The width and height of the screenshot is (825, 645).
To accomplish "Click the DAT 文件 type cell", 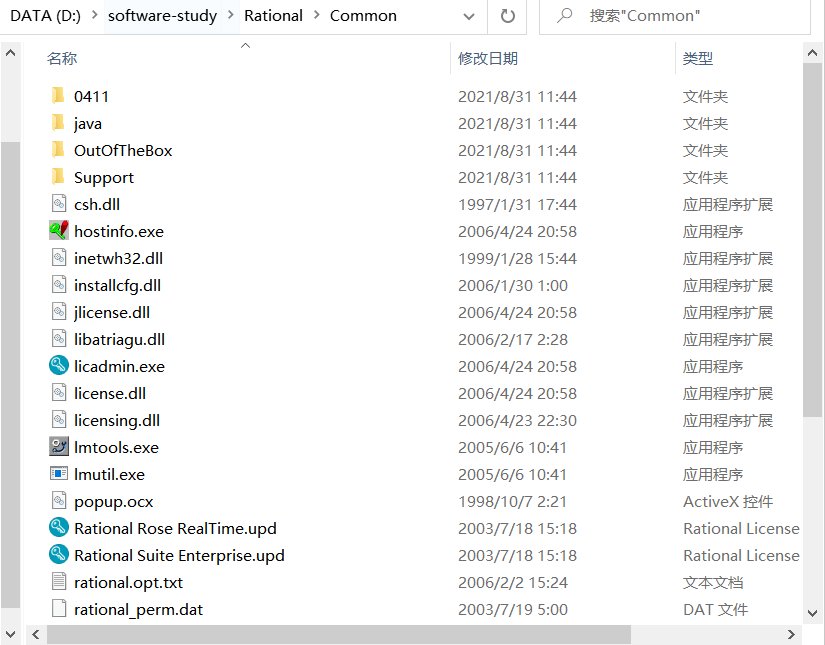I will coord(715,609).
